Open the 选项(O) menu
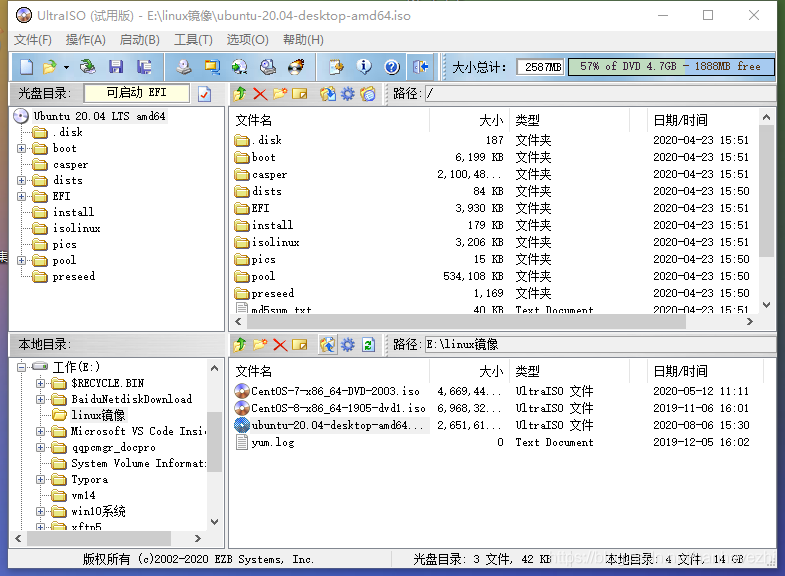 coord(247,40)
